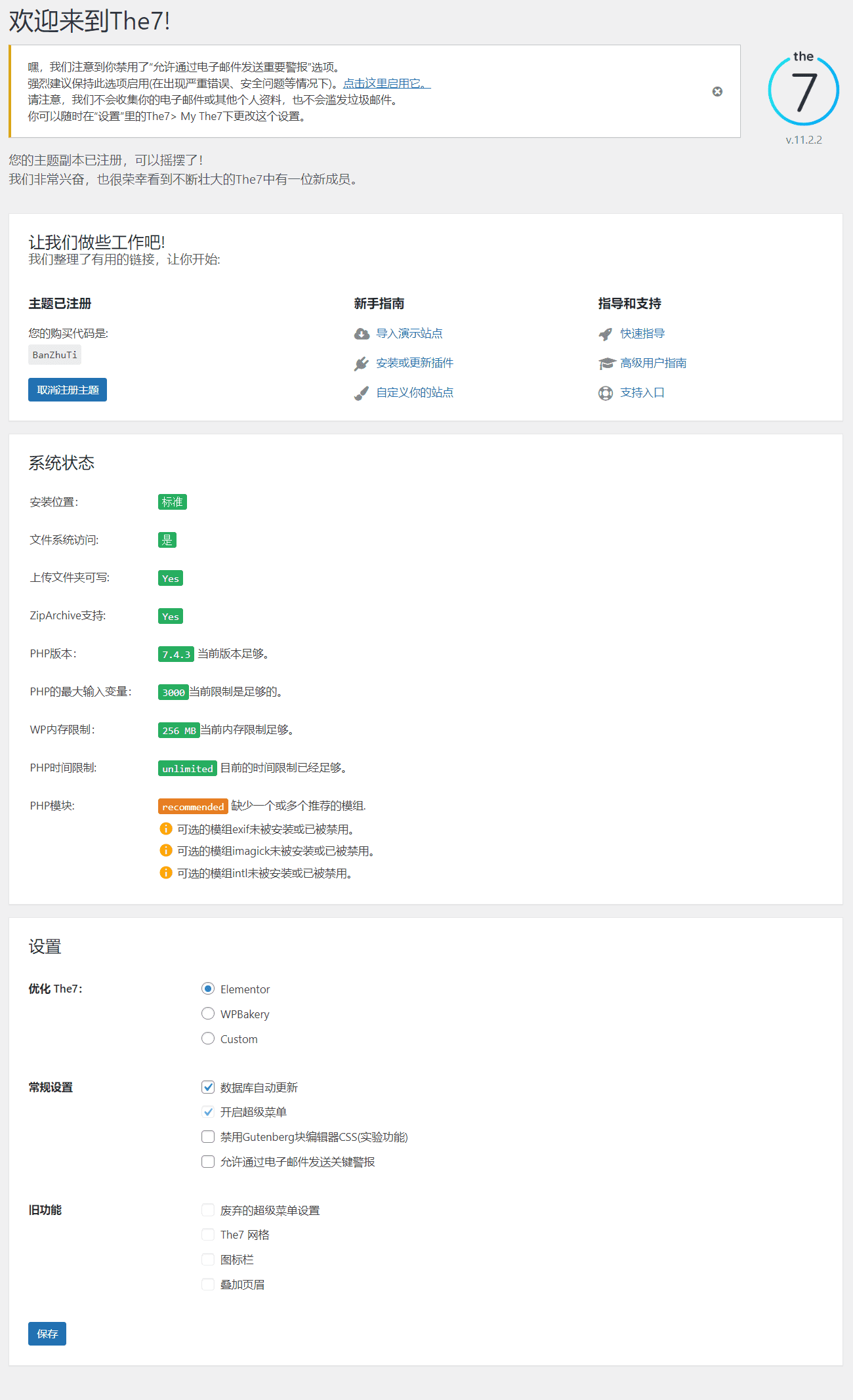The image size is (853, 1400).
Task: Open the 自定义你的站点 link
Action: (x=415, y=392)
